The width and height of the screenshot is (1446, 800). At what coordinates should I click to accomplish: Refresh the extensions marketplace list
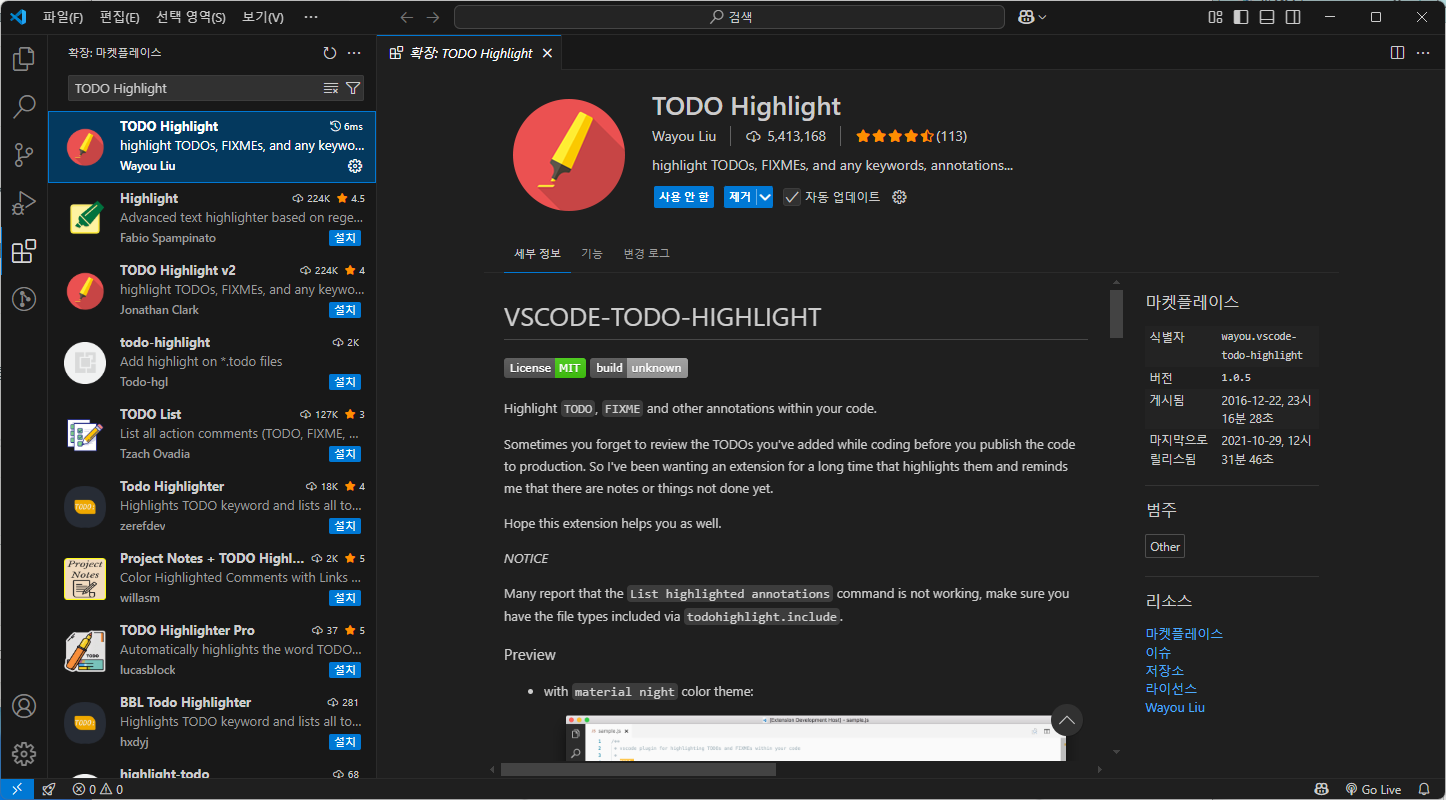330,53
